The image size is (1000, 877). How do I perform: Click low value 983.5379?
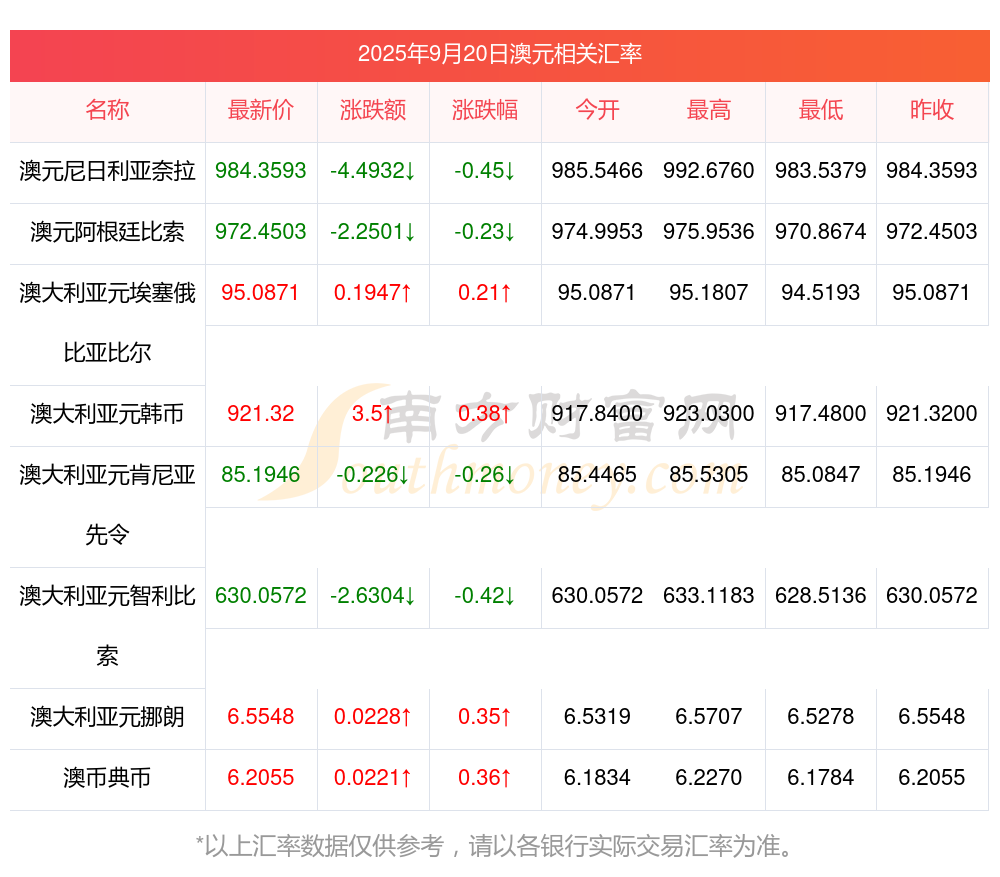pyautogui.click(x=821, y=171)
